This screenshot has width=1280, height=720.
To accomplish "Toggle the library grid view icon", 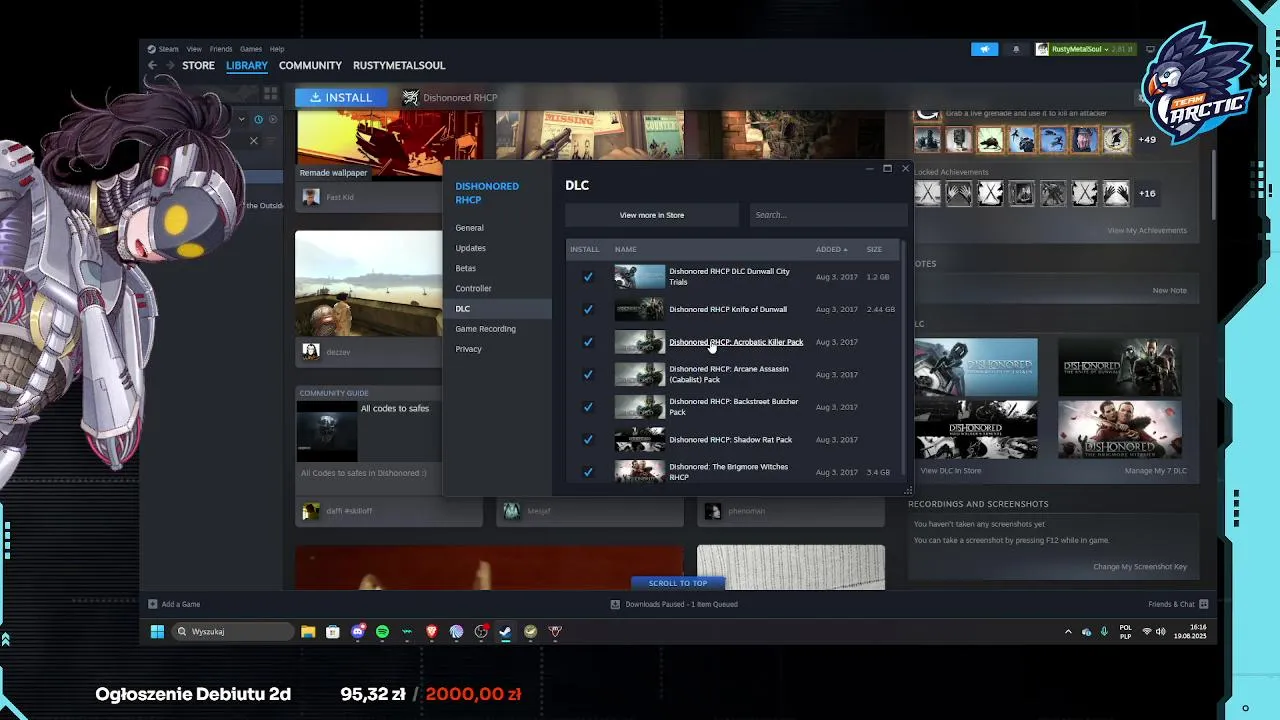I will tap(270, 94).
